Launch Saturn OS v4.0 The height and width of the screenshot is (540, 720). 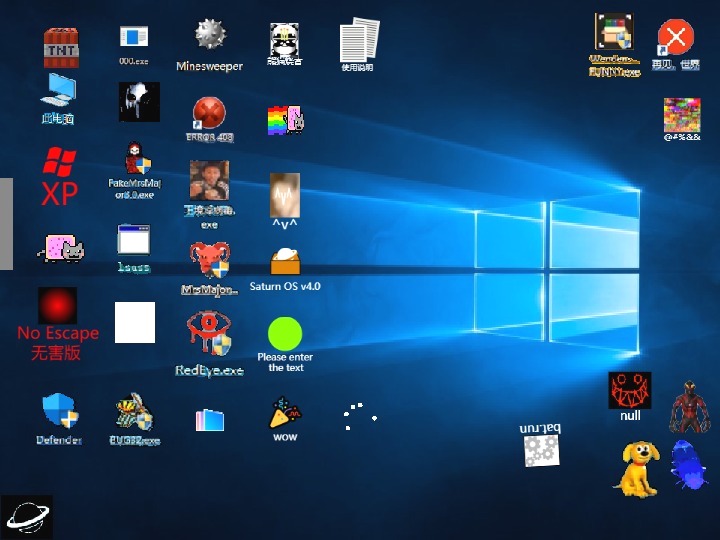pyautogui.click(x=285, y=262)
